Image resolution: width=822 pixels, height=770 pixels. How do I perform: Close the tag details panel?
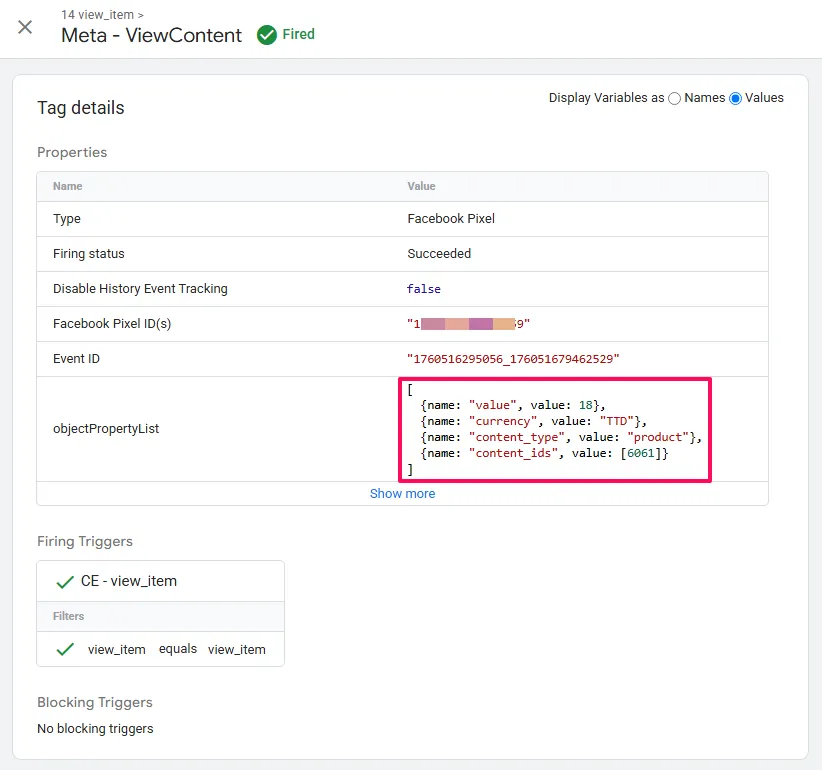tap(25, 27)
